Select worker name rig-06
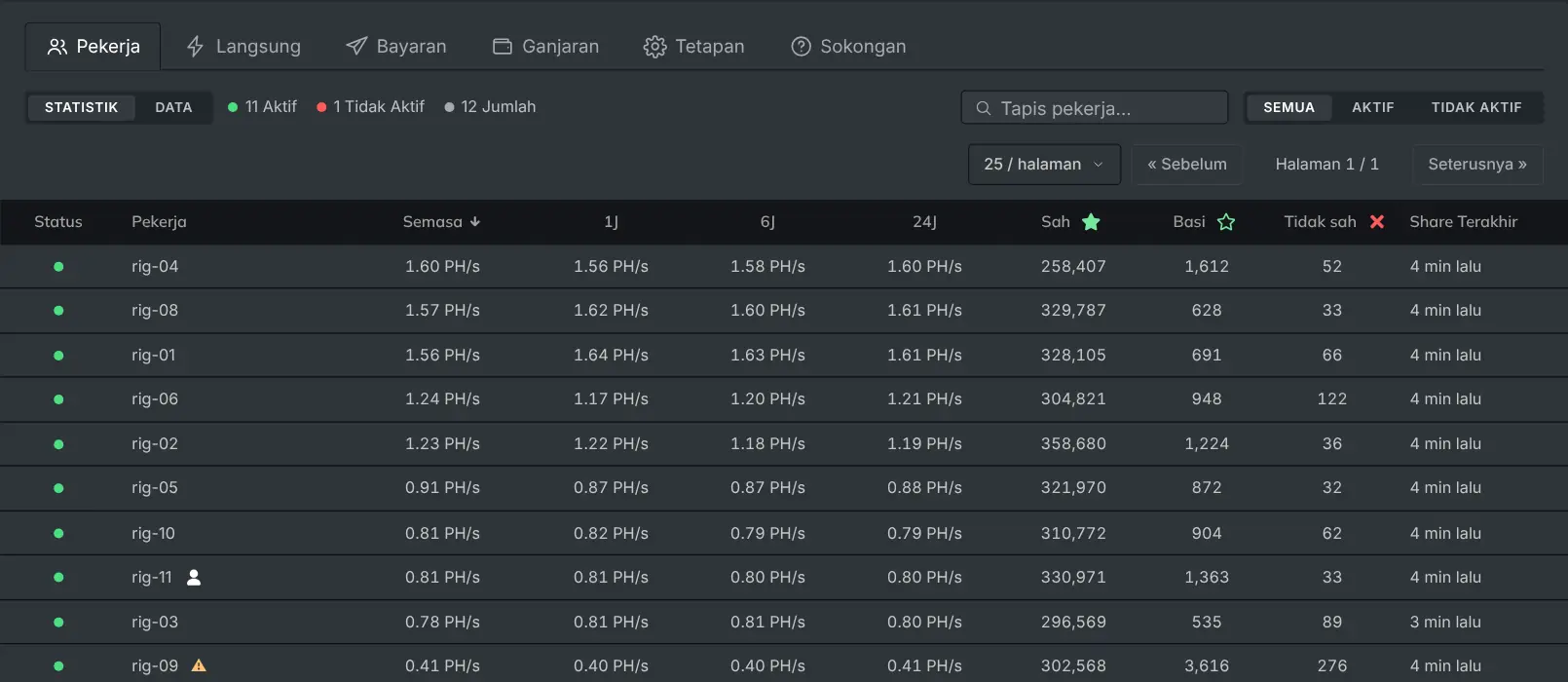This screenshot has width=1568, height=682. (x=155, y=399)
